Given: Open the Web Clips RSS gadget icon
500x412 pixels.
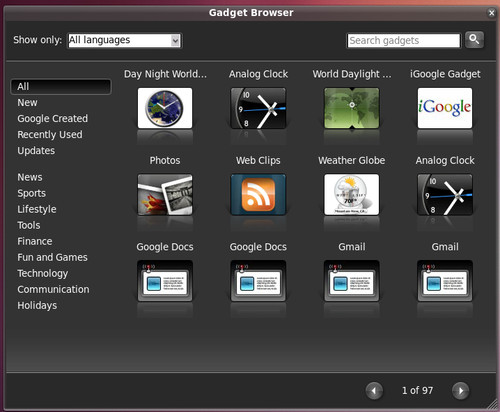Looking at the screenshot, I should [258, 194].
